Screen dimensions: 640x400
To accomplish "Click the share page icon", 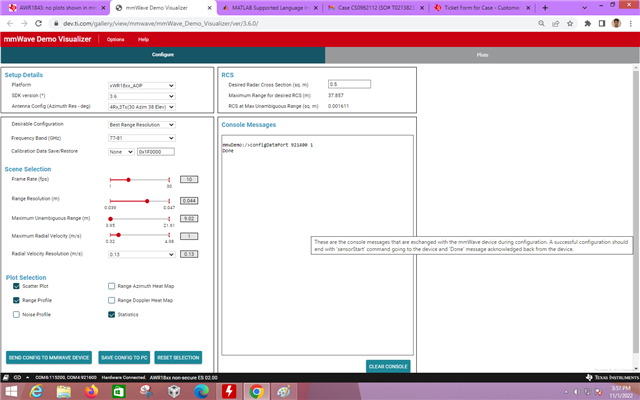I will 556,23.
